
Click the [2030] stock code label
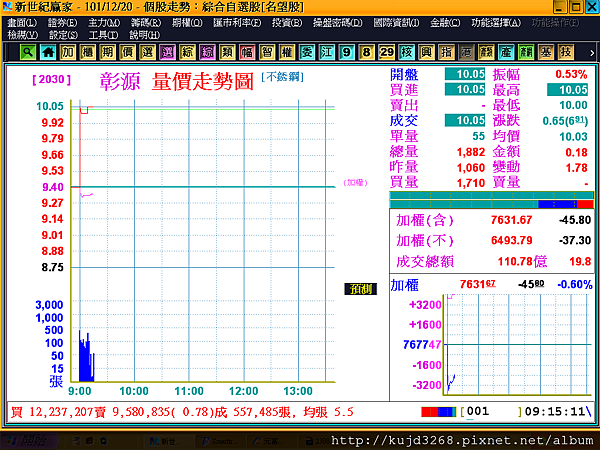(x=52, y=79)
